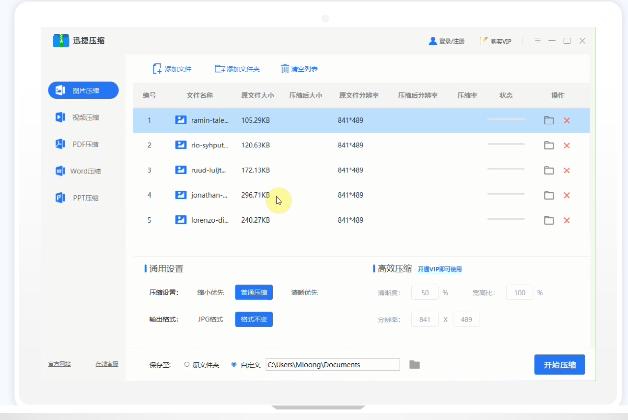The width and height of the screenshot is (628, 420).
Task: Select 原文件夹 save location radio button
Action: [187, 365]
